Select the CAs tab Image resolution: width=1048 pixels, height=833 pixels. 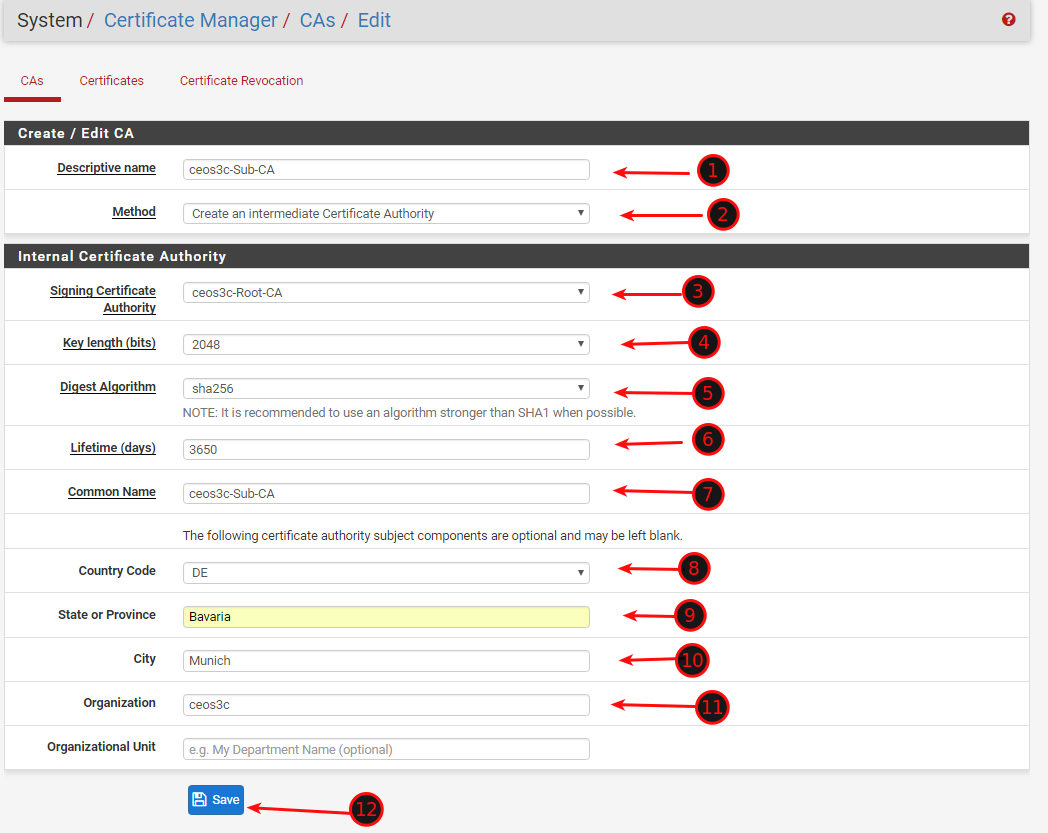pos(32,81)
